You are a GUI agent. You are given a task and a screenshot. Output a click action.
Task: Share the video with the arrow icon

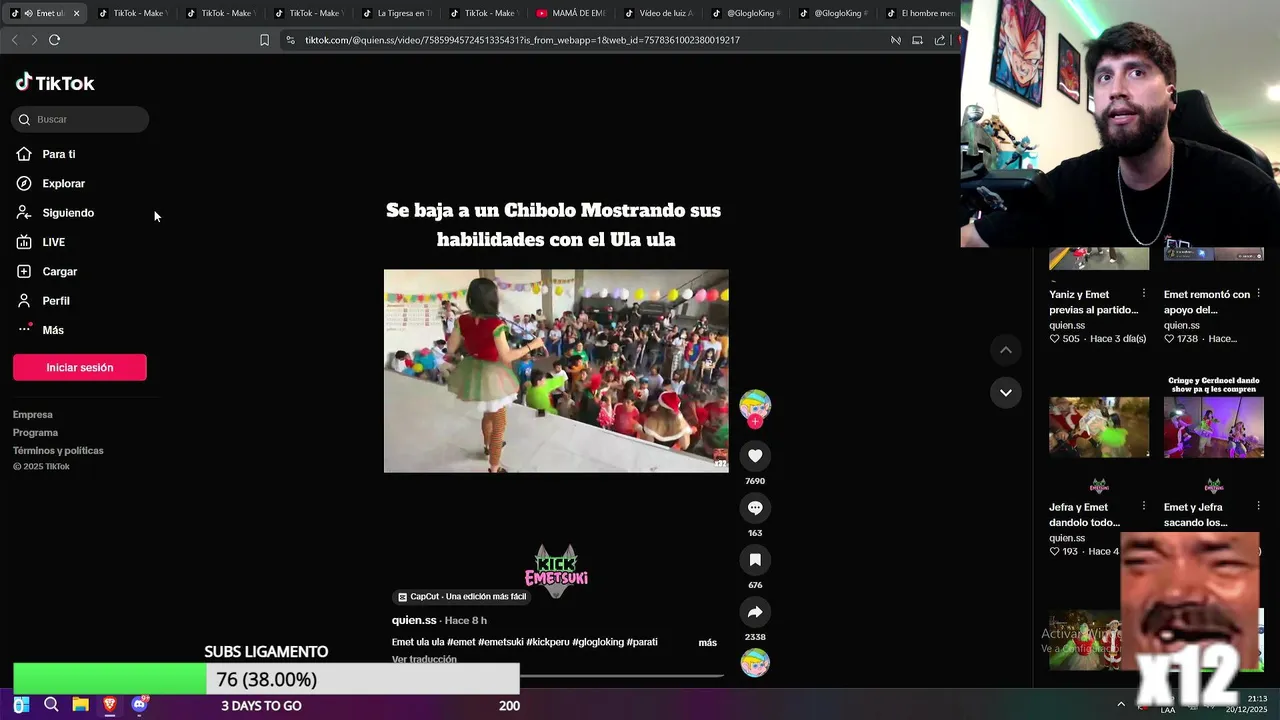tap(755, 612)
